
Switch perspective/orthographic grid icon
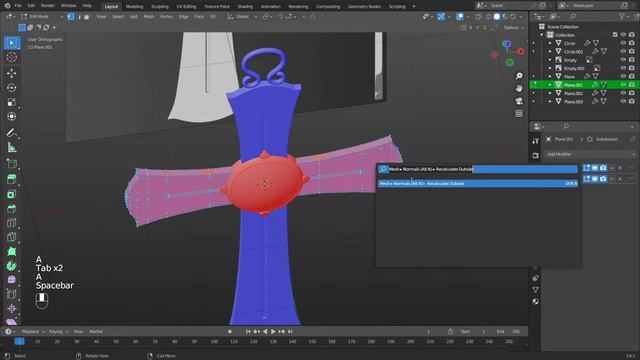(519, 113)
